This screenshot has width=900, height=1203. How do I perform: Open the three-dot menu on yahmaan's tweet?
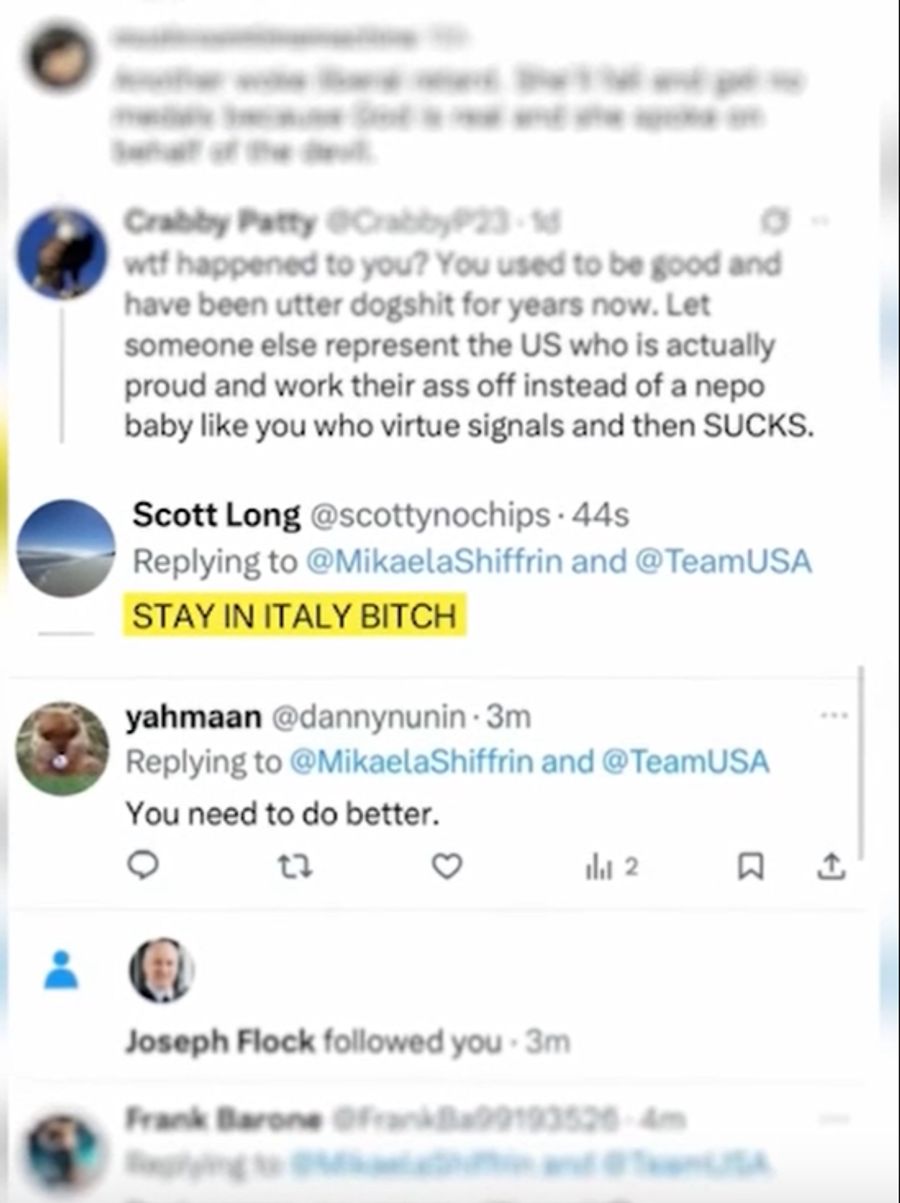[833, 716]
